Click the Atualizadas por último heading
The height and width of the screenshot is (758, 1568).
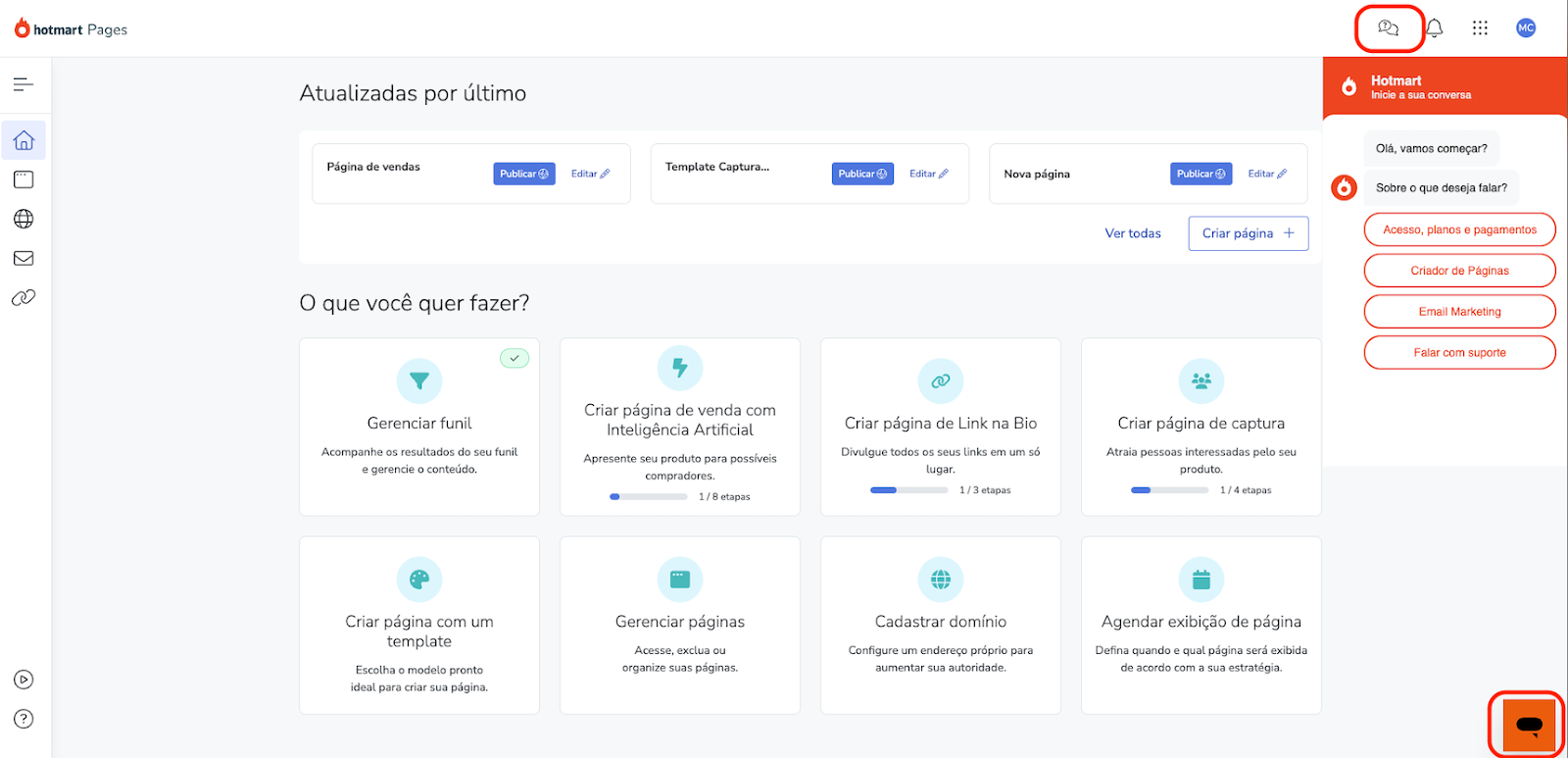pos(413,93)
